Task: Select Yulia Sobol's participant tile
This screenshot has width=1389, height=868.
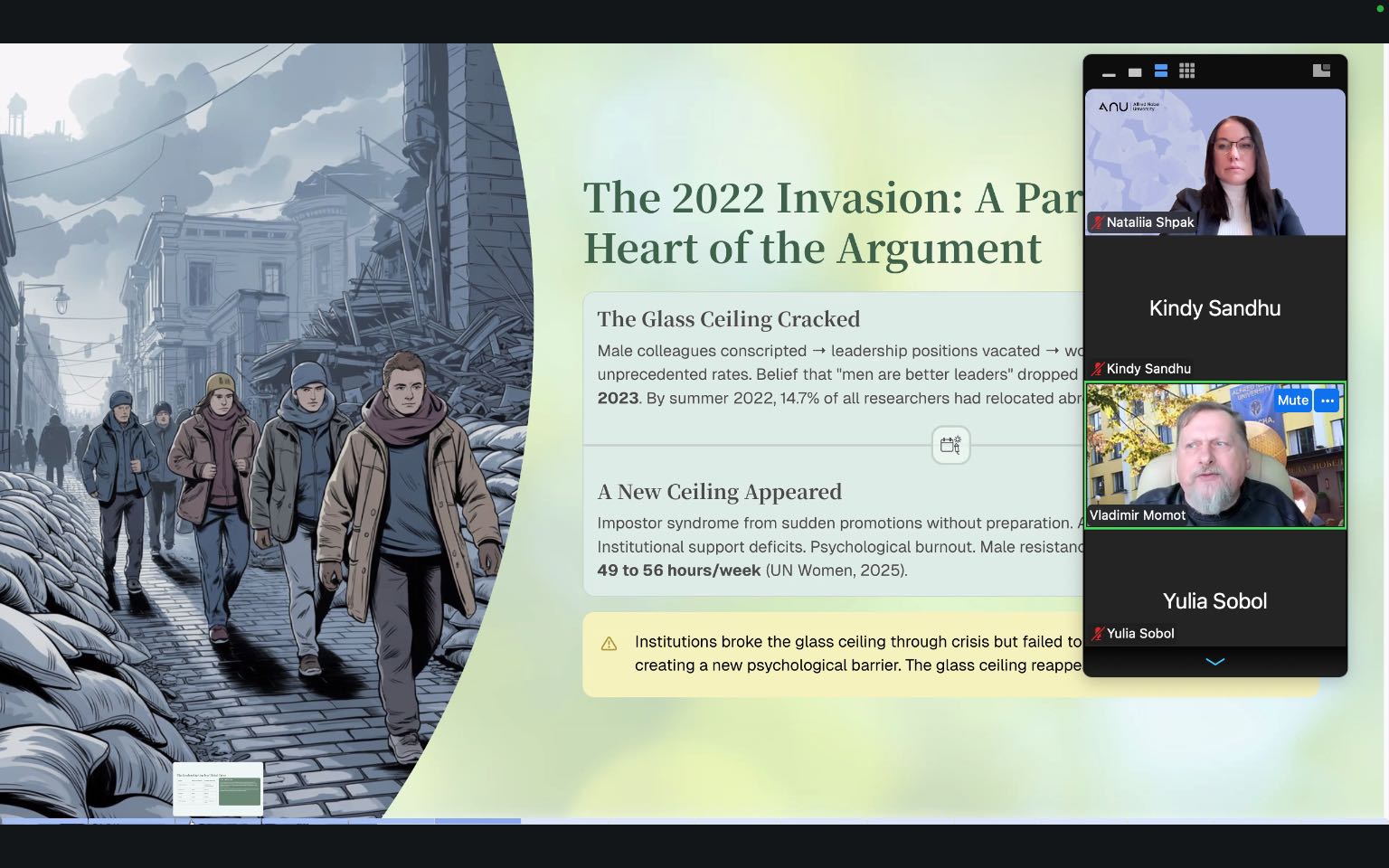Action: pyautogui.click(x=1214, y=600)
